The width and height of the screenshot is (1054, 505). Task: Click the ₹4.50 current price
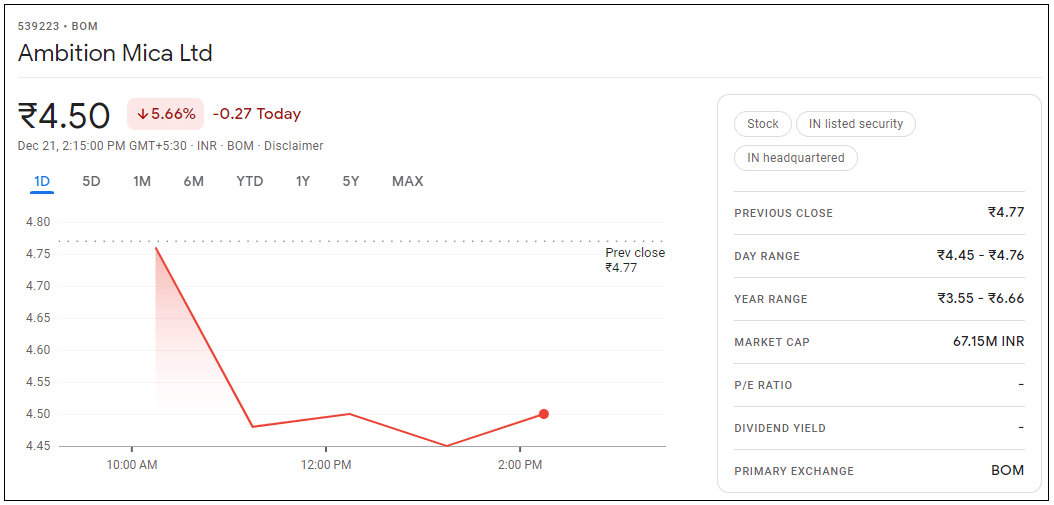(64, 116)
